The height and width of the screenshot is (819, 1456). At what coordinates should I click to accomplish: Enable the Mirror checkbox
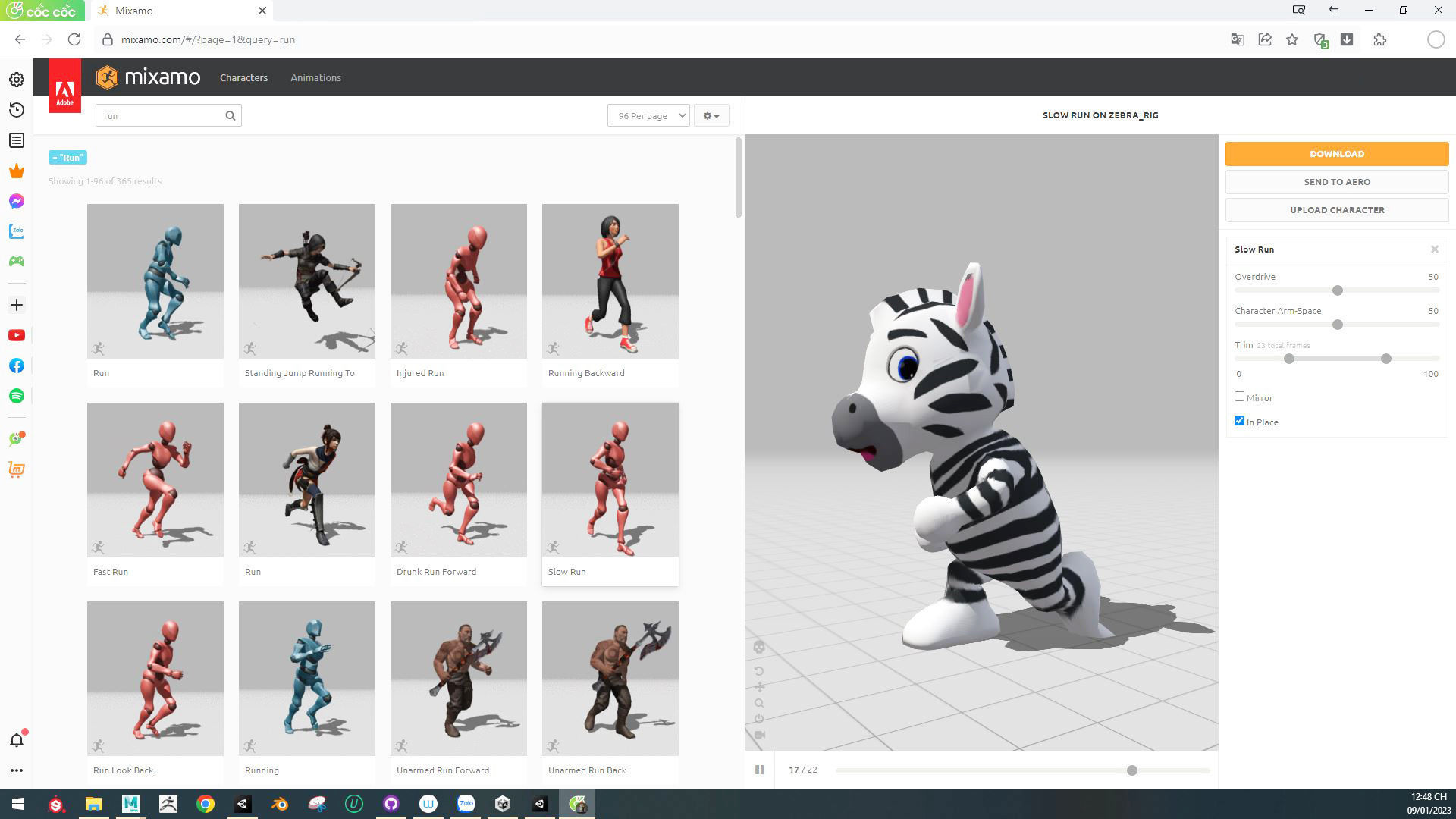pos(1239,397)
